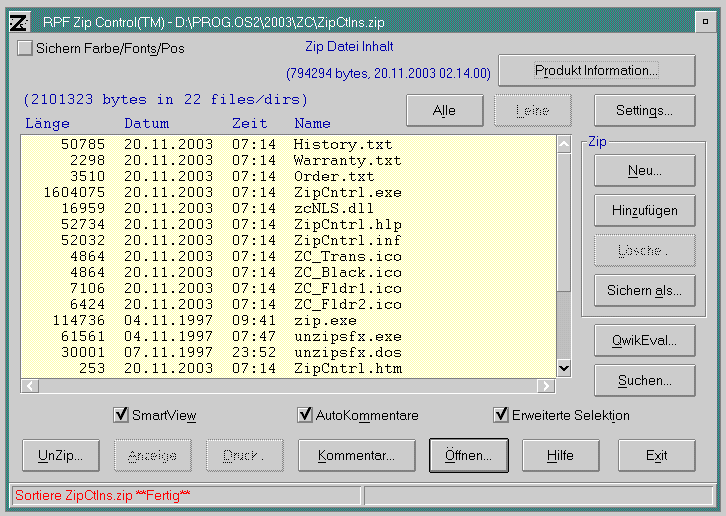Click the vertical scrollbar thumb
This screenshot has height=516, width=726.
point(564,222)
